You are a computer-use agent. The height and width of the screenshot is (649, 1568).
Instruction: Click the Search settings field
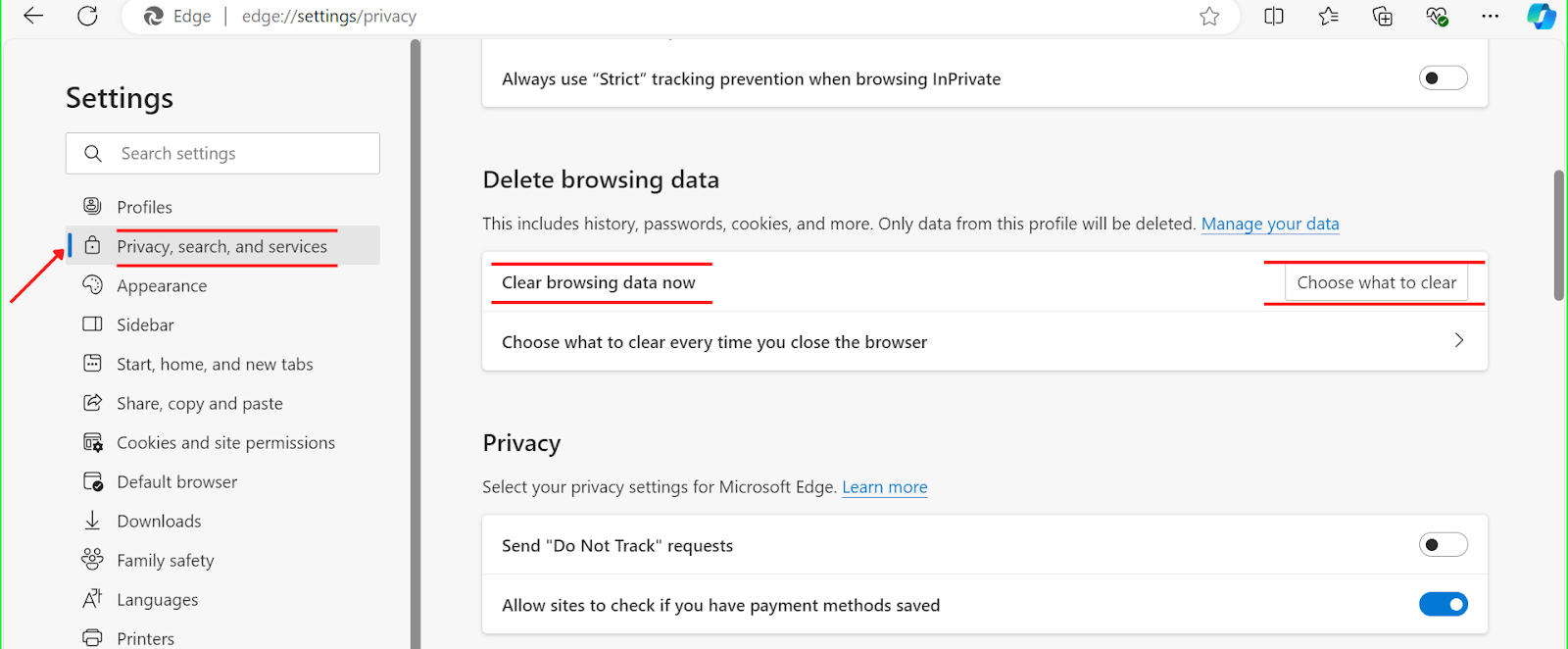235,153
